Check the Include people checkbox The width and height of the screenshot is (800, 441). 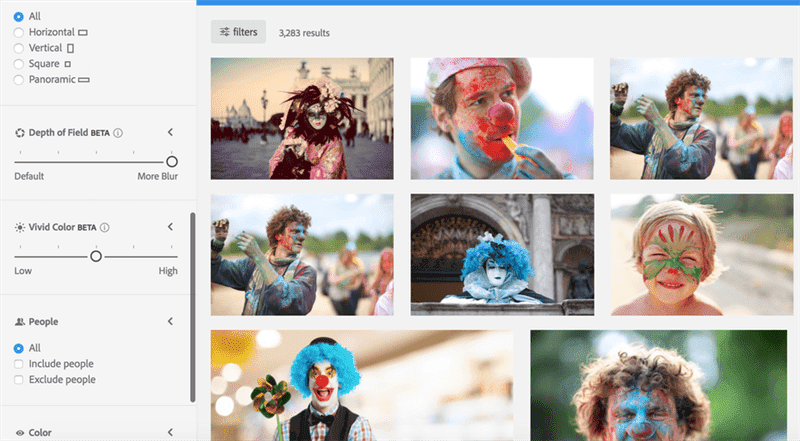pyautogui.click(x=19, y=364)
